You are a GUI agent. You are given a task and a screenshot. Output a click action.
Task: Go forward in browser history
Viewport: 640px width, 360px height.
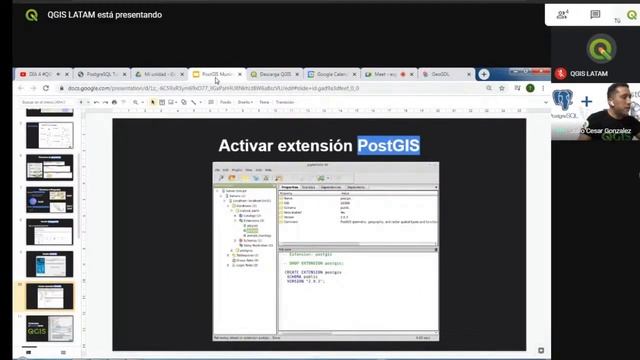coord(33,88)
